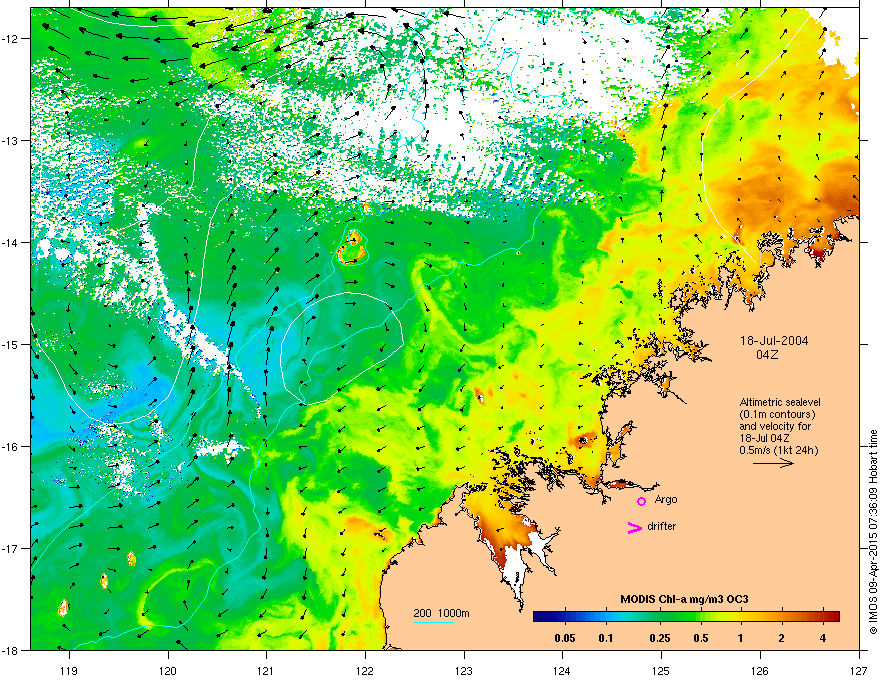
Task: Click the cyan 200 1000m contour line sample
Action: 434,622
